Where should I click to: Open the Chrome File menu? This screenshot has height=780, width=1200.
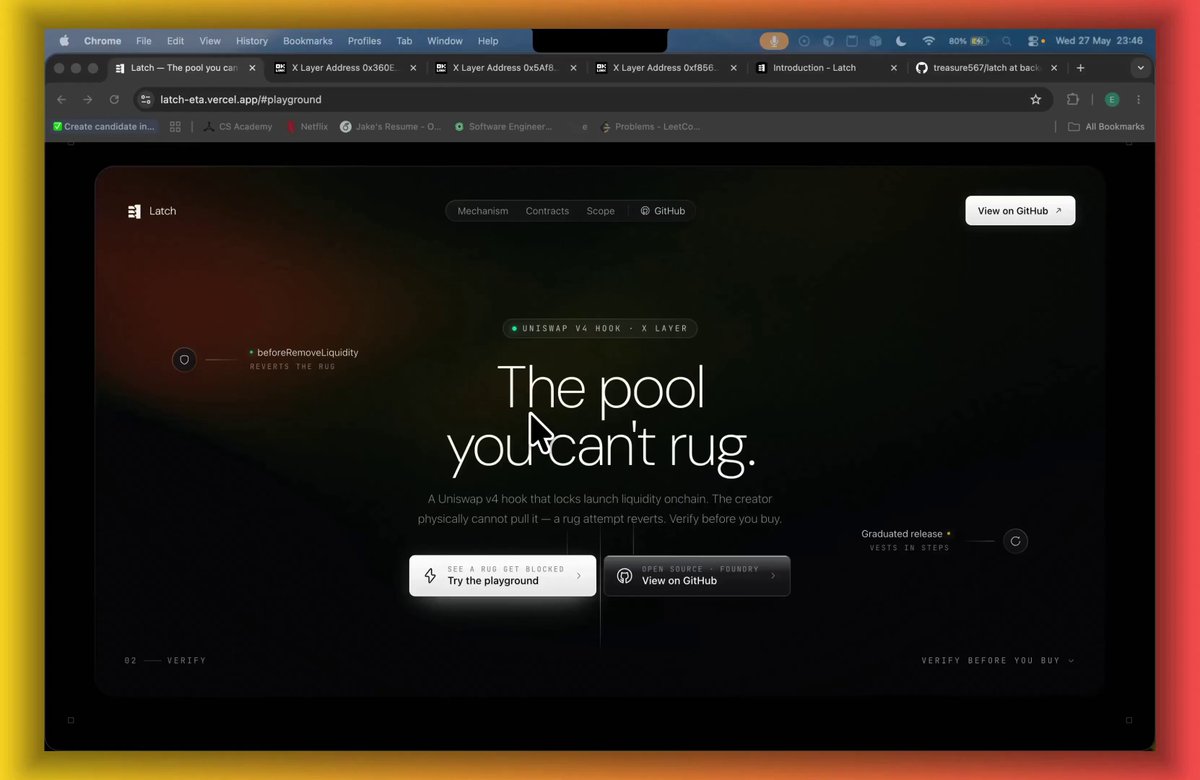coord(144,41)
